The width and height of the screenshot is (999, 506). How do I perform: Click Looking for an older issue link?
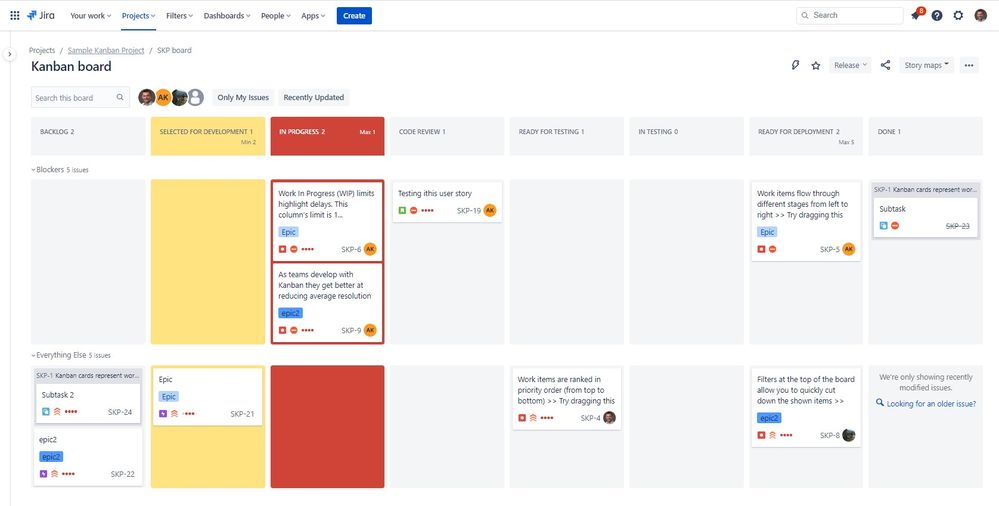(x=931, y=403)
